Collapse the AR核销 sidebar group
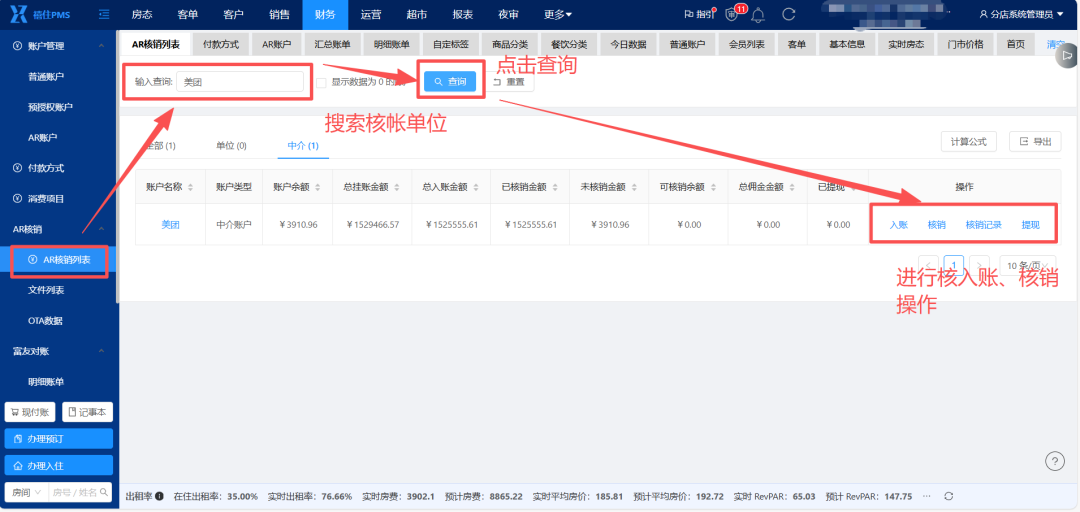 [x=101, y=229]
